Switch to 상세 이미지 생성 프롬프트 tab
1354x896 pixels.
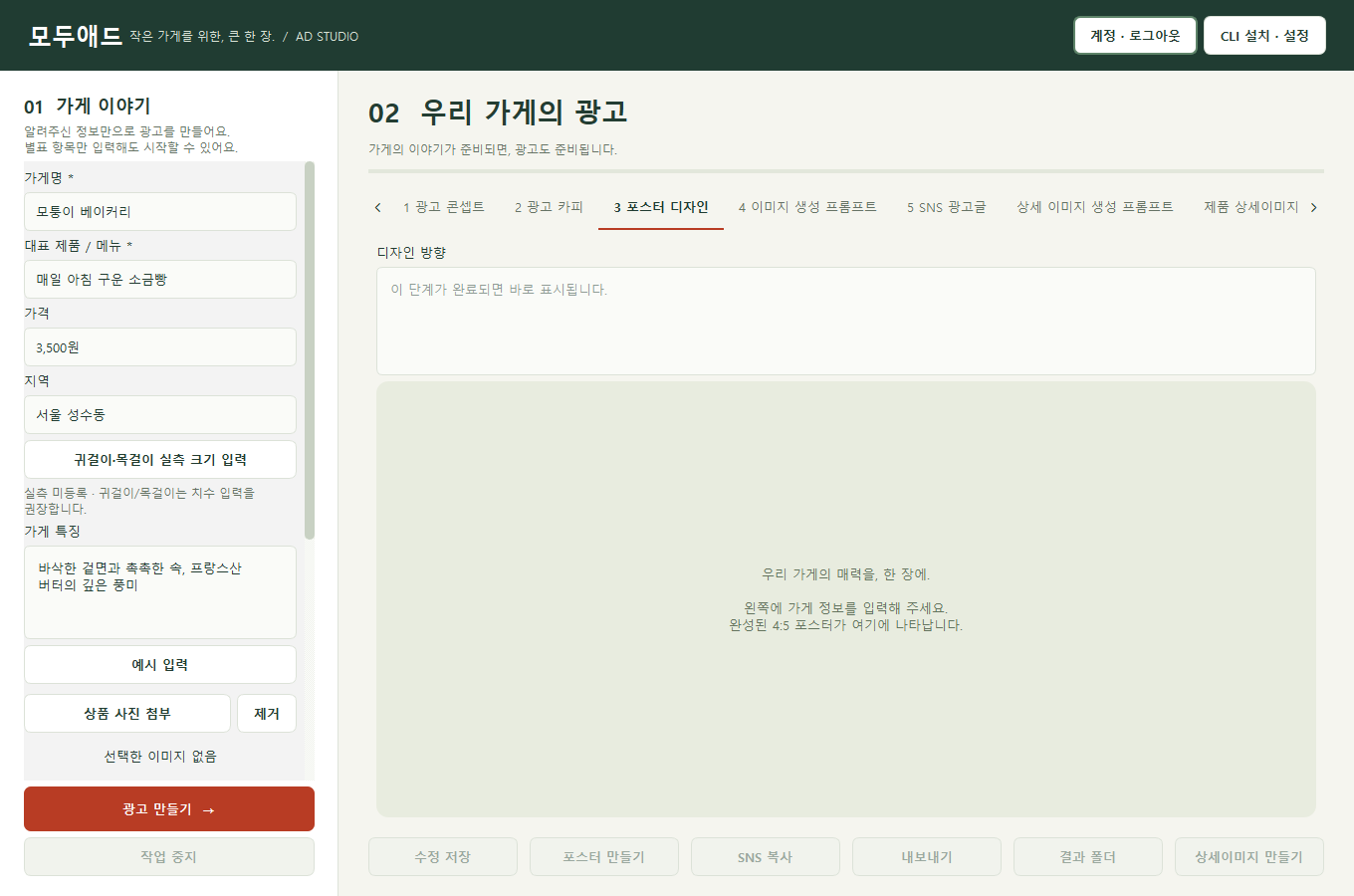[x=1095, y=207]
